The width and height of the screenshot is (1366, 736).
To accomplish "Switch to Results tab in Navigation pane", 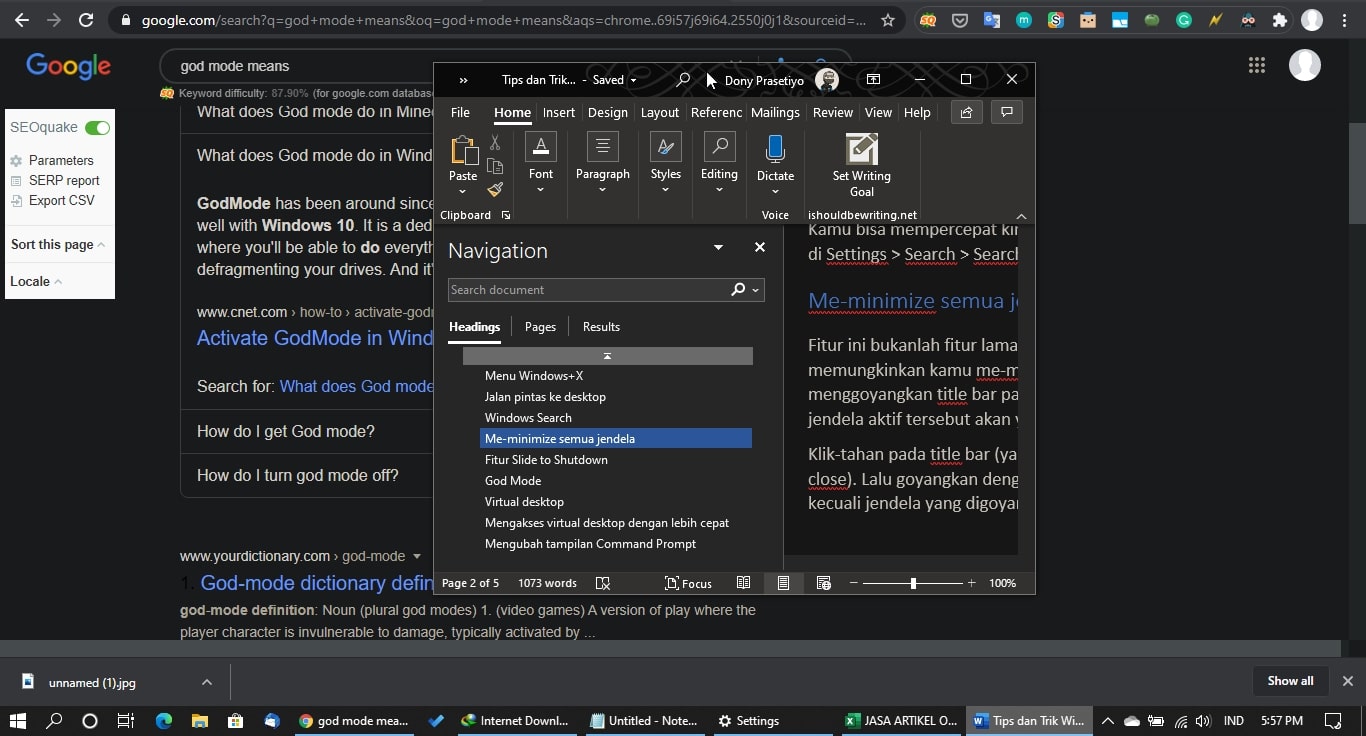I will pyautogui.click(x=601, y=327).
